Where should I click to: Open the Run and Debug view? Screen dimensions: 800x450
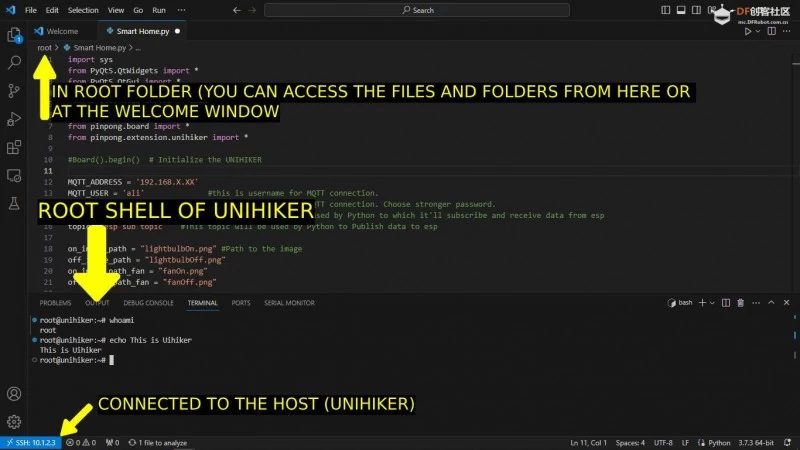[14, 119]
